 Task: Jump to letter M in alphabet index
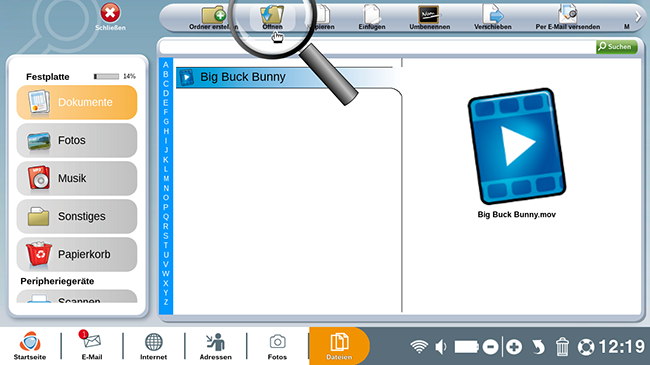click(x=166, y=179)
